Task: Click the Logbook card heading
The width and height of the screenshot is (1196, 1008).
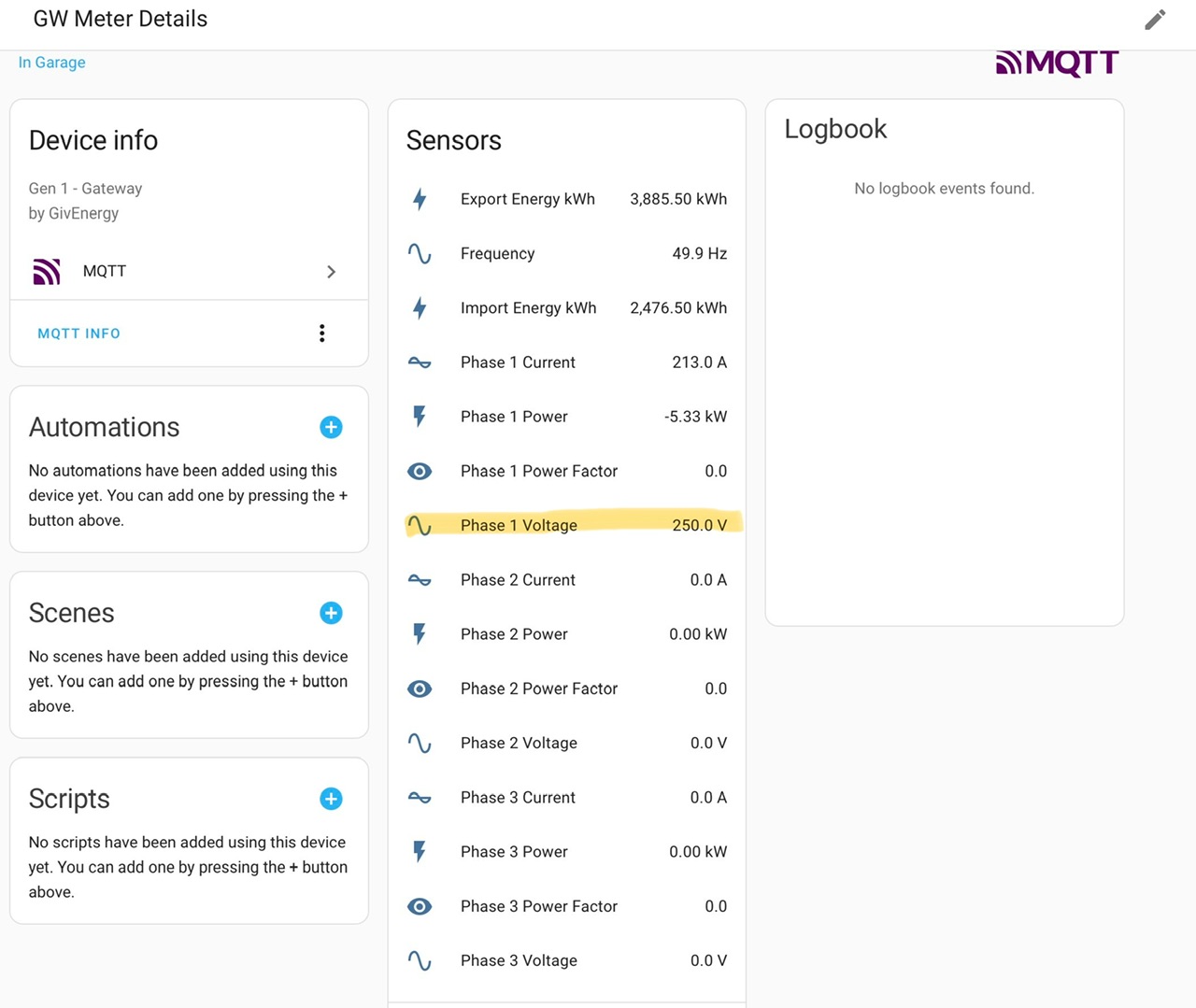Action: pos(835,129)
